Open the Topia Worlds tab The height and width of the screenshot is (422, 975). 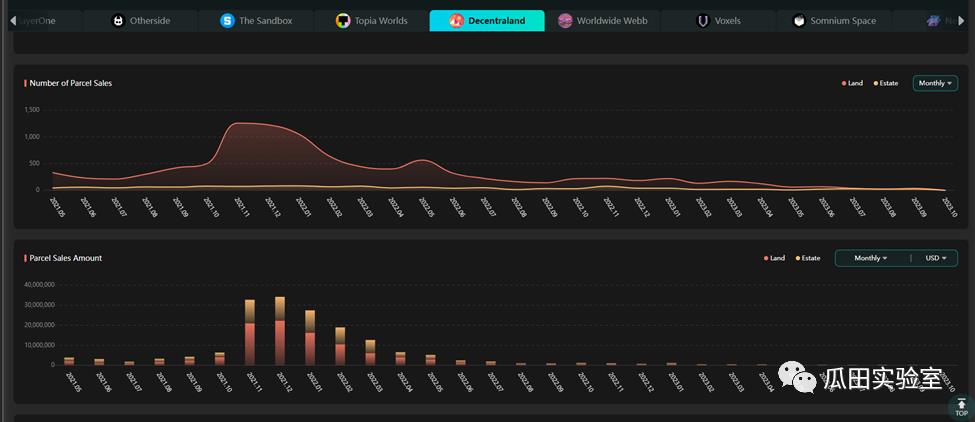click(x=371, y=21)
